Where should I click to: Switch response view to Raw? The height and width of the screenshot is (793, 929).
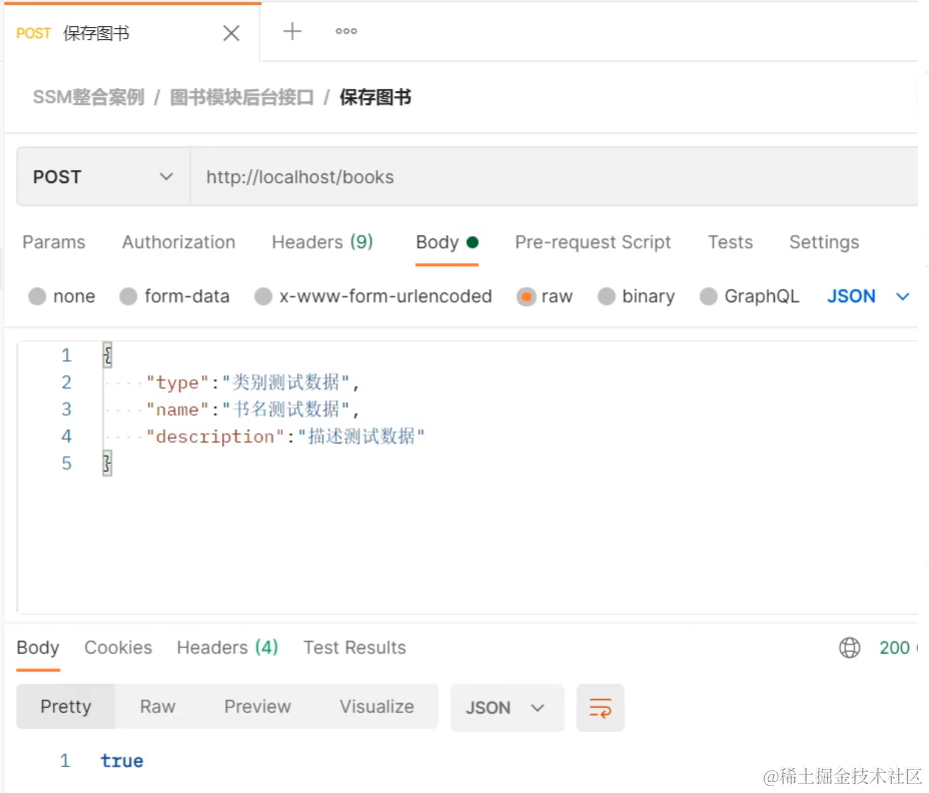click(x=158, y=706)
